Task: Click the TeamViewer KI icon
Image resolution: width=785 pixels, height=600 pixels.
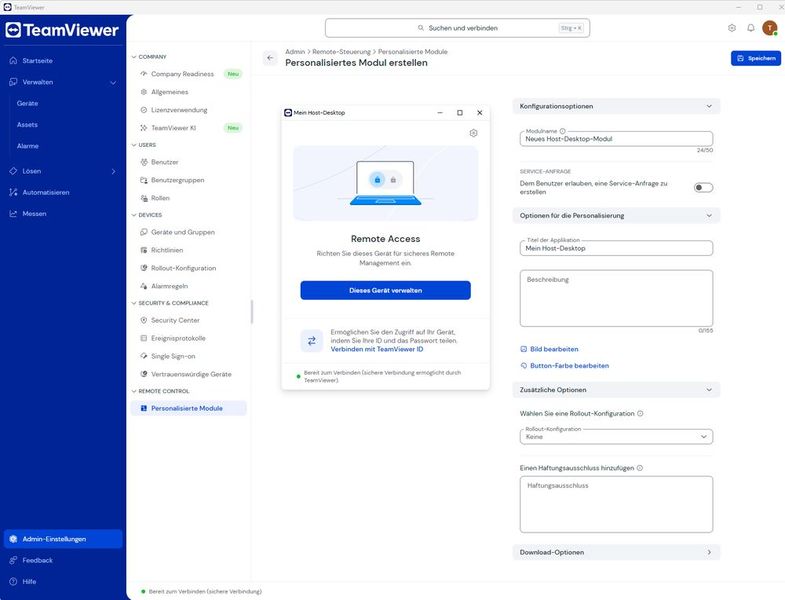Action: [x=144, y=128]
